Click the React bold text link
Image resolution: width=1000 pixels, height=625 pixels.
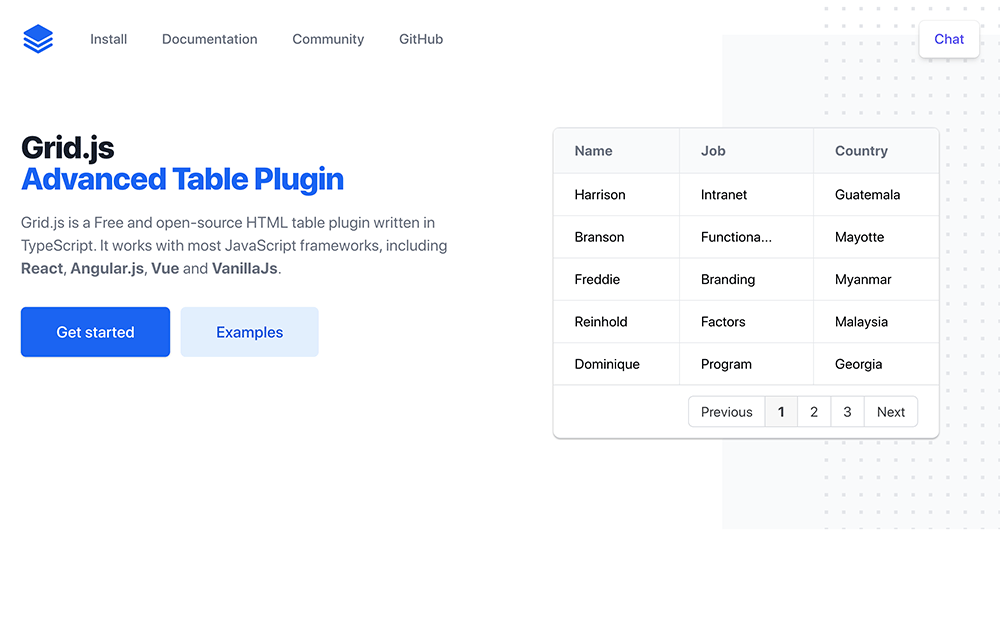pos(41,268)
